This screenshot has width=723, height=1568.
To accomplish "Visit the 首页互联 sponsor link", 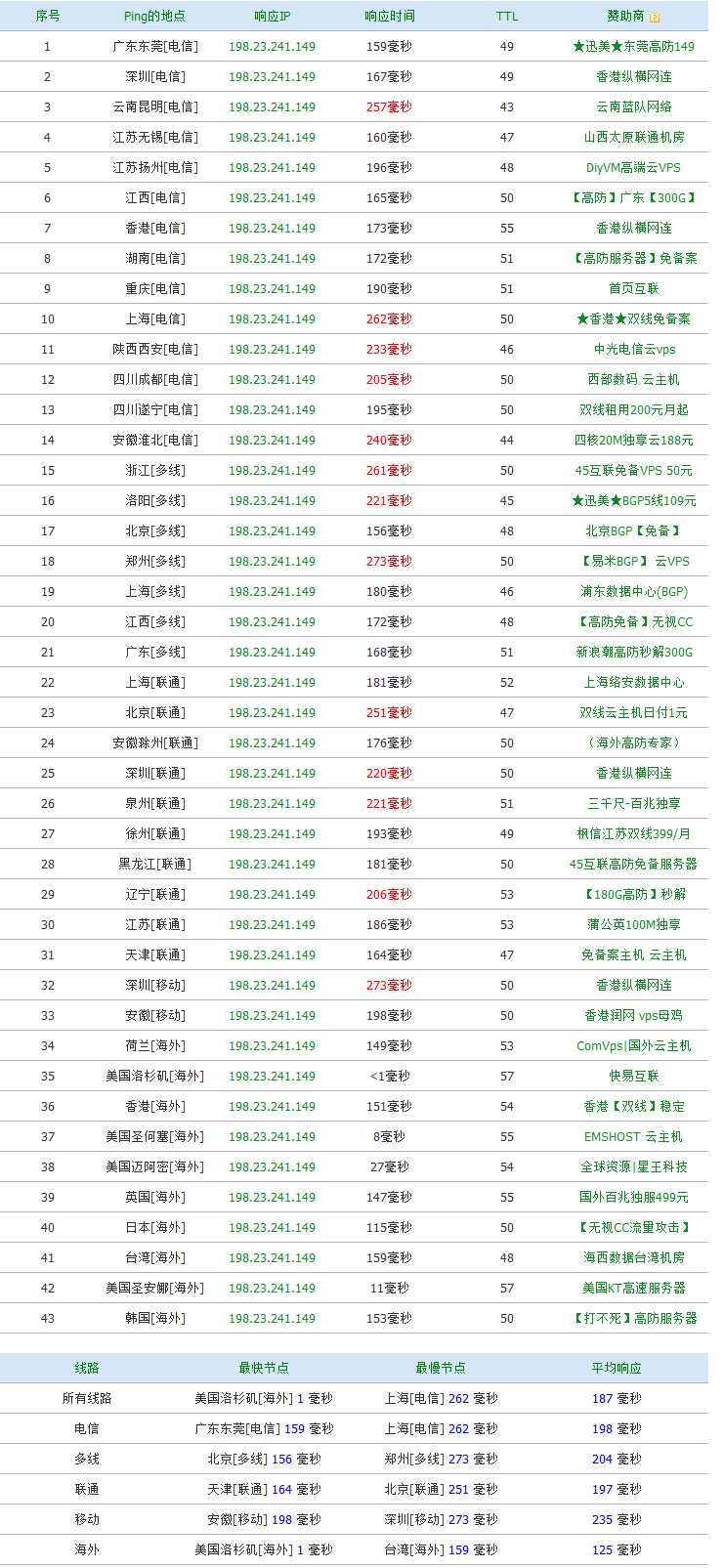I will tap(633, 289).
